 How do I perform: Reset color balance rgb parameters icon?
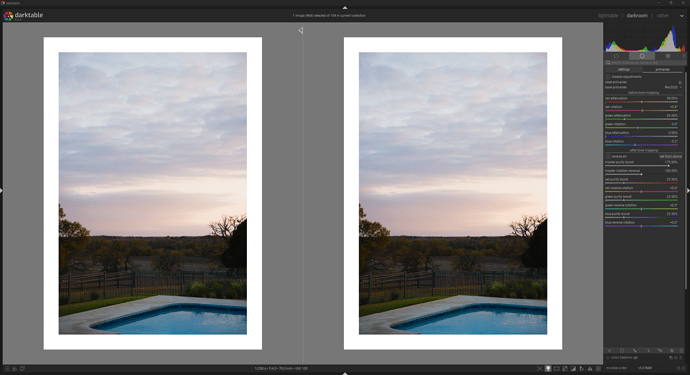[x=676, y=358]
